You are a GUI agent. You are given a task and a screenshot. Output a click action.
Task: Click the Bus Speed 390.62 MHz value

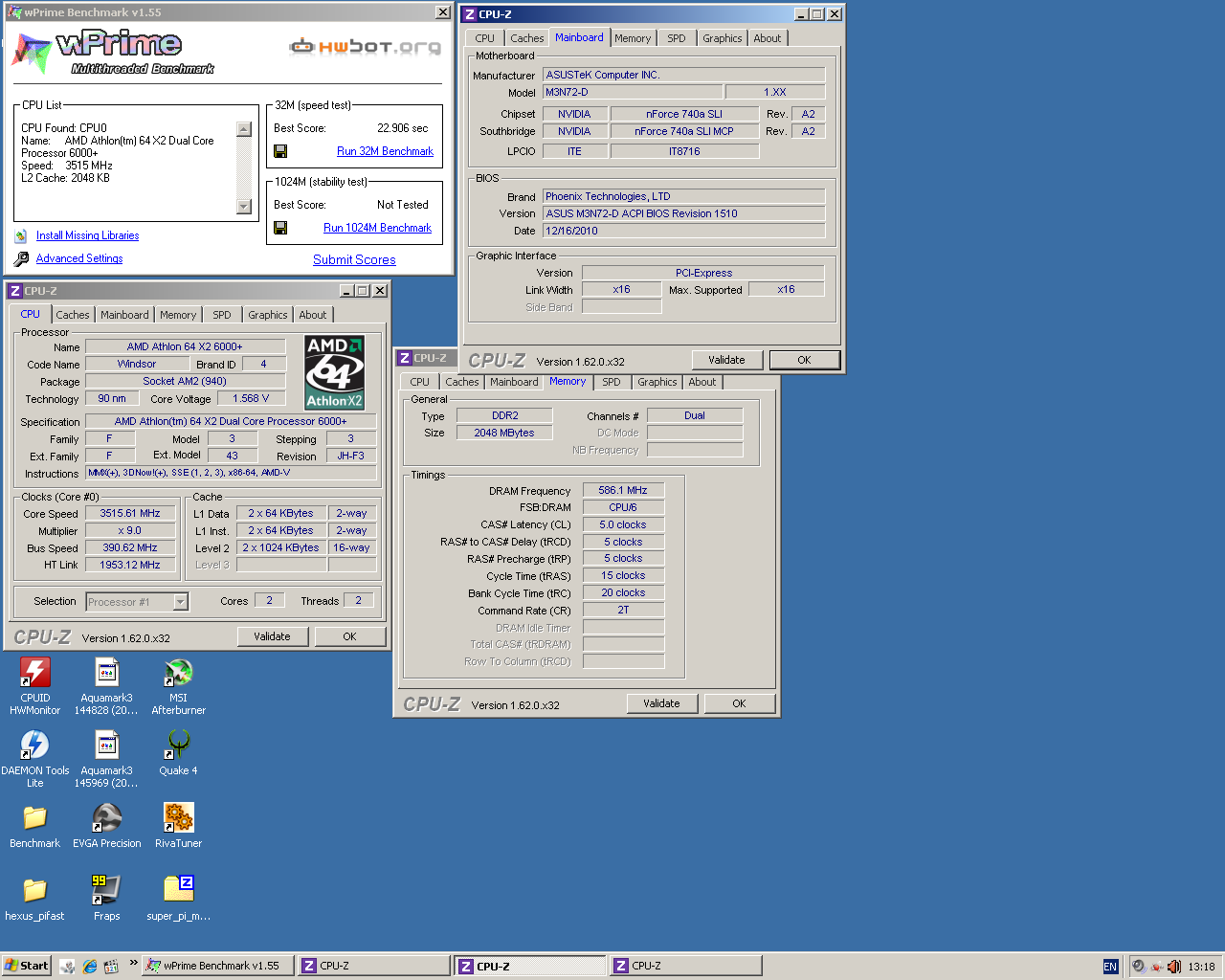(130, 548)
